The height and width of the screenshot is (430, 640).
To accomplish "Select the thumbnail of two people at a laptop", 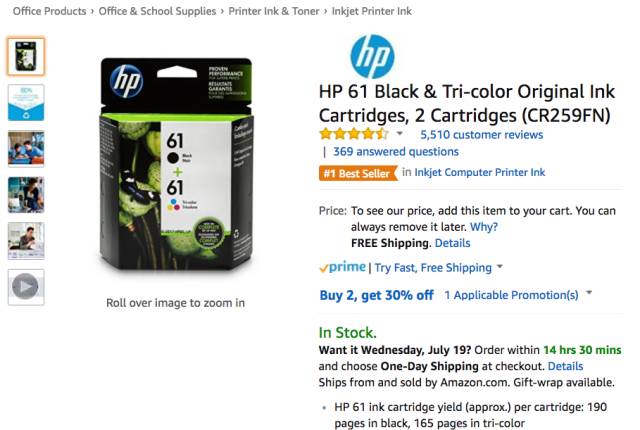I will (26, 149).
